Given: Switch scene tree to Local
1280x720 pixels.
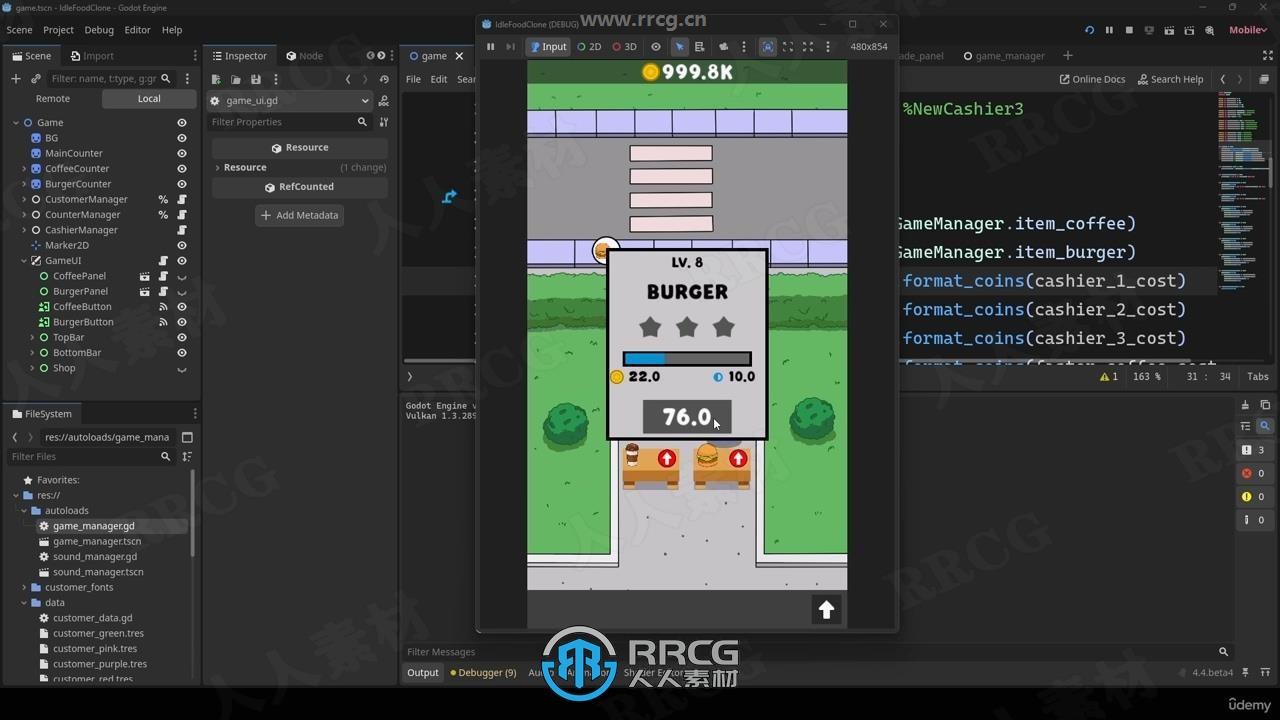Looking at the screenshot, I should click(149, 98).
